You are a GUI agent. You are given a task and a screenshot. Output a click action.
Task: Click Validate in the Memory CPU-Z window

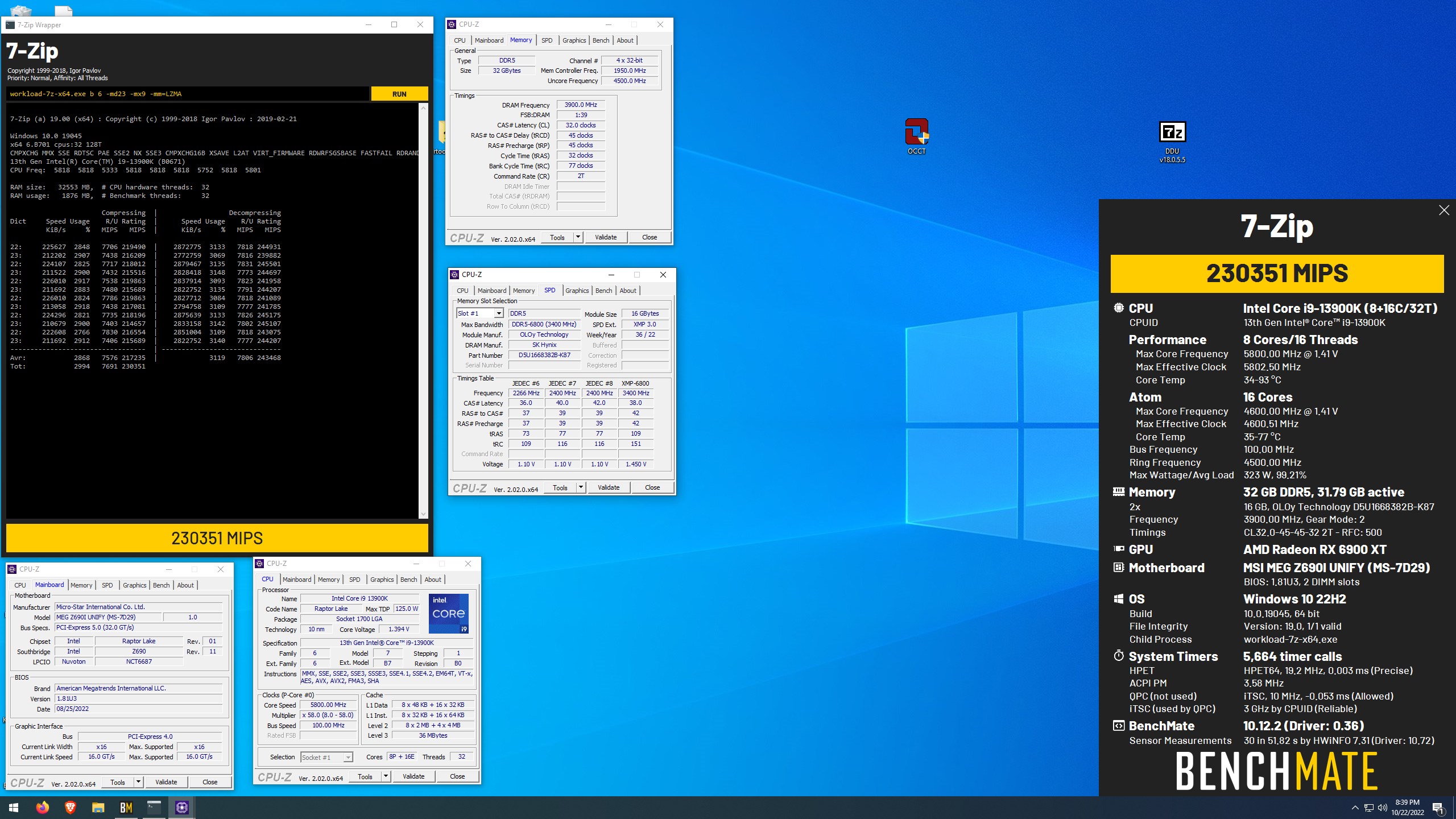click(x=606, y=237)
